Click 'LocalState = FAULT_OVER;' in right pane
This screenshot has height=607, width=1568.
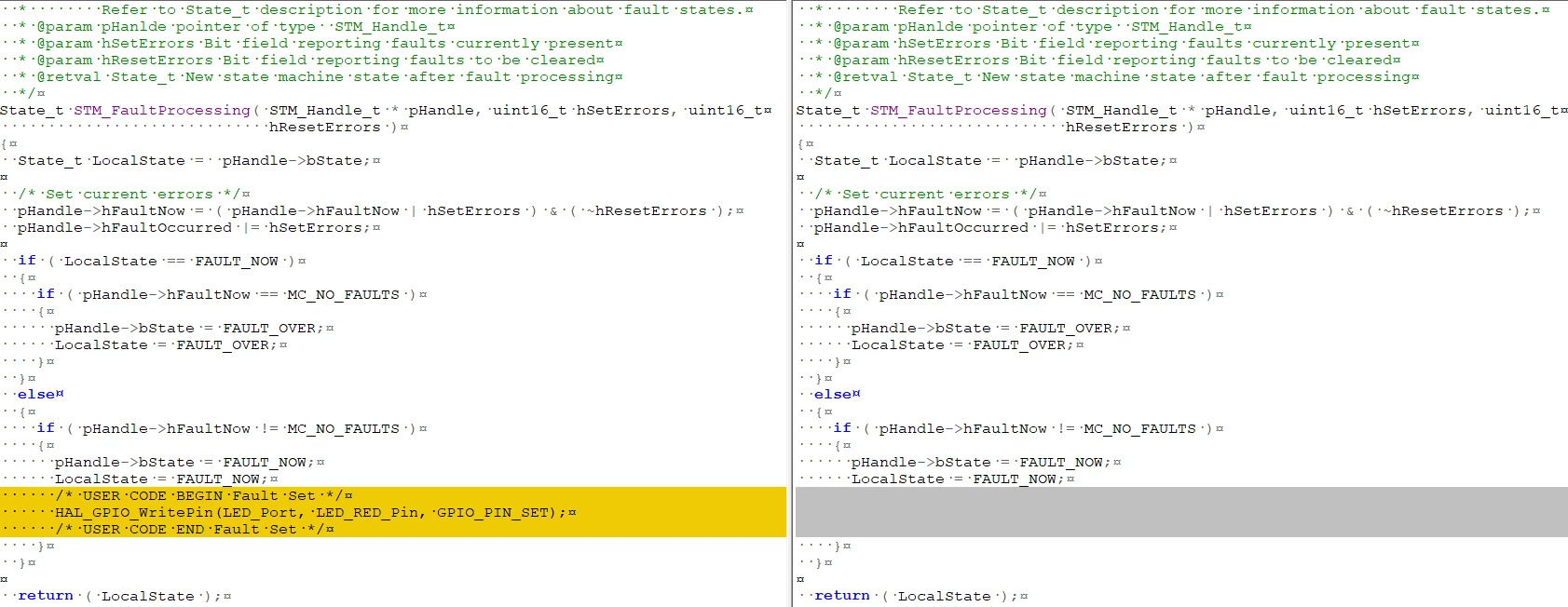point(963,344)
